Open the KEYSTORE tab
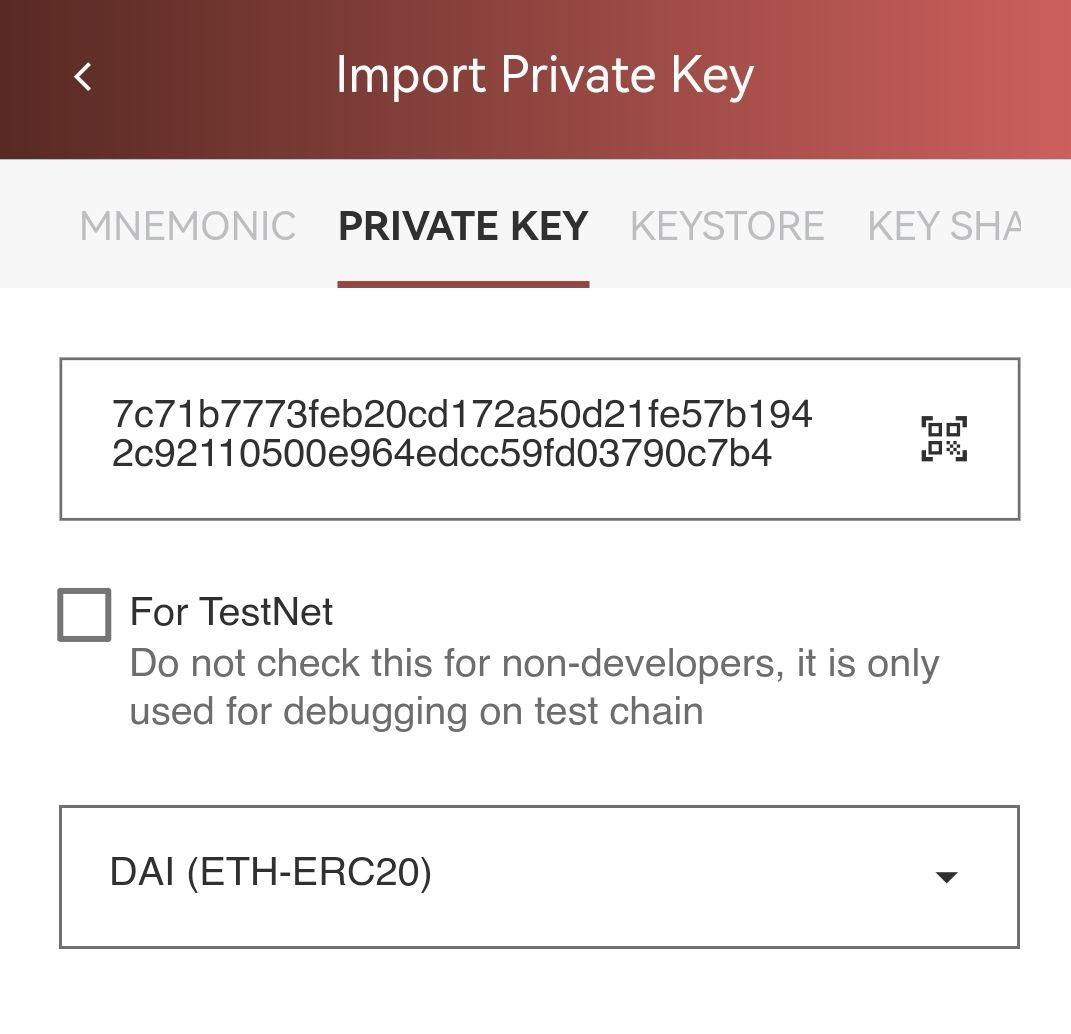Screen dimensions: 1071x1034 tap(727, 226)
